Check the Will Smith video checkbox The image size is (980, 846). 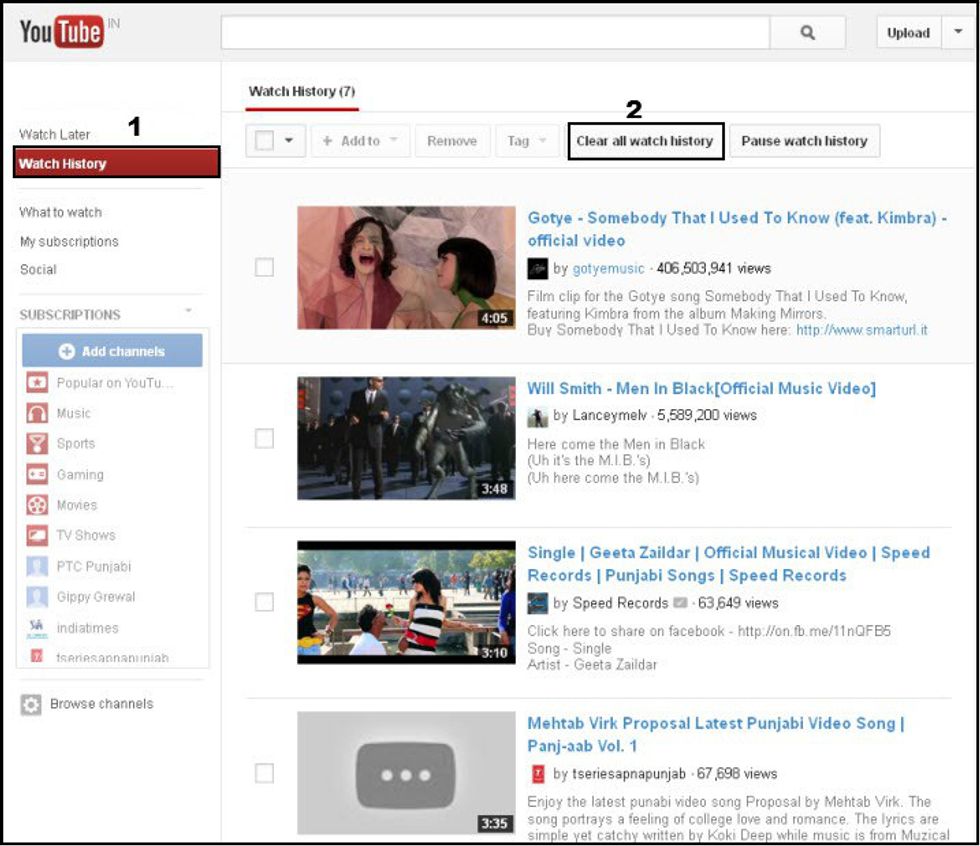(264, 438)
